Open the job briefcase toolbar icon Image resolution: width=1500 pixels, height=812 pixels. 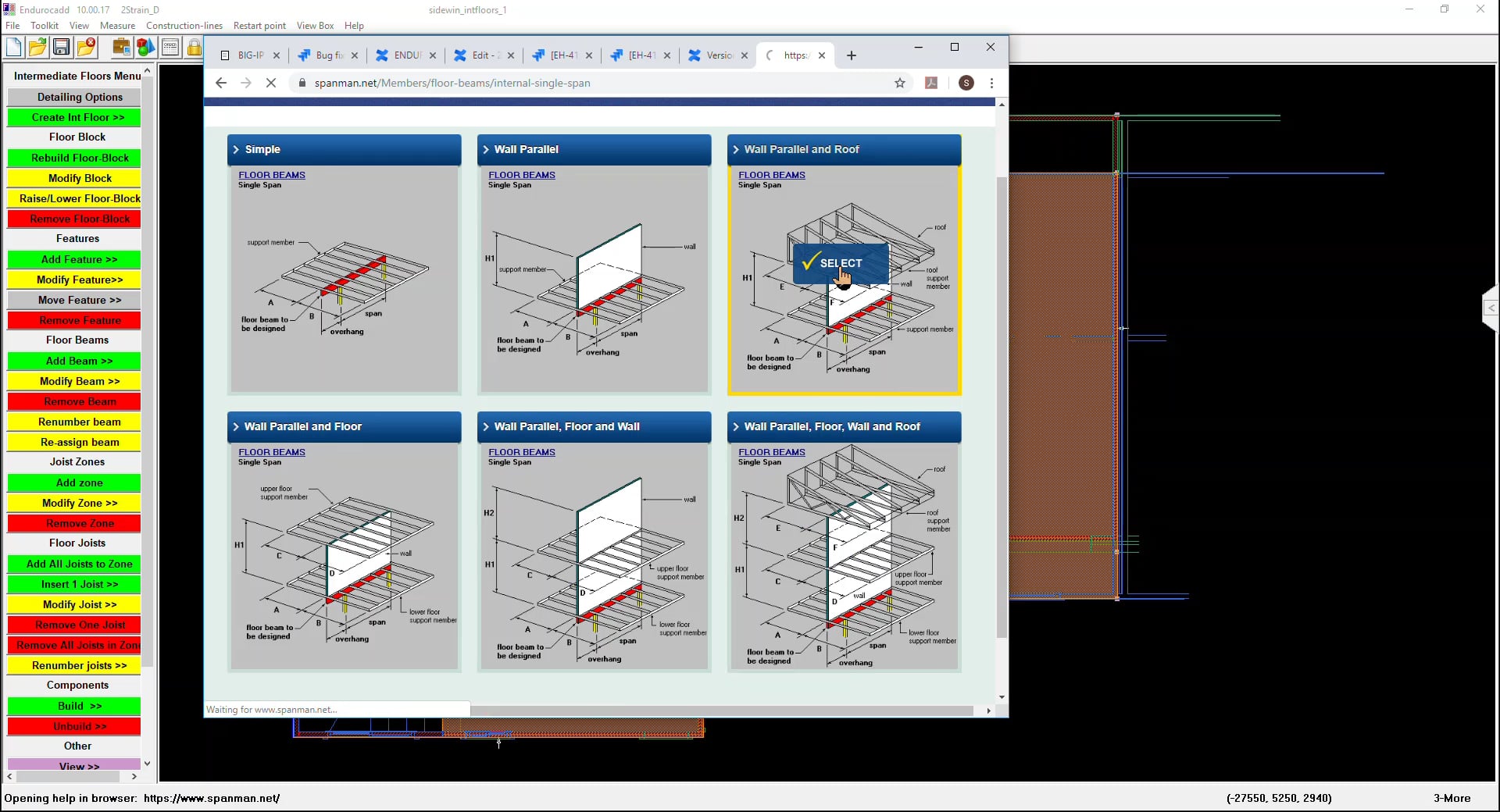click(122, 47)
